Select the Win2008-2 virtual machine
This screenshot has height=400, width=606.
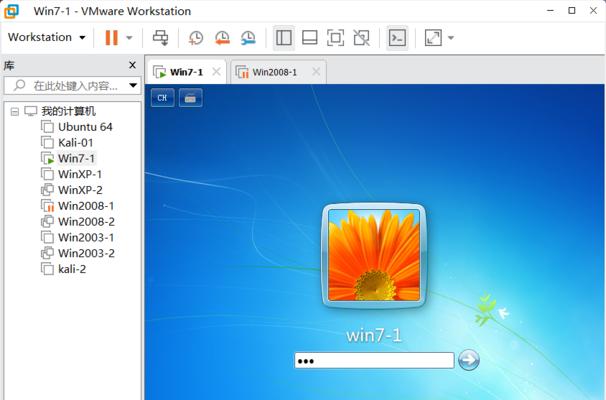coord(87,222)
